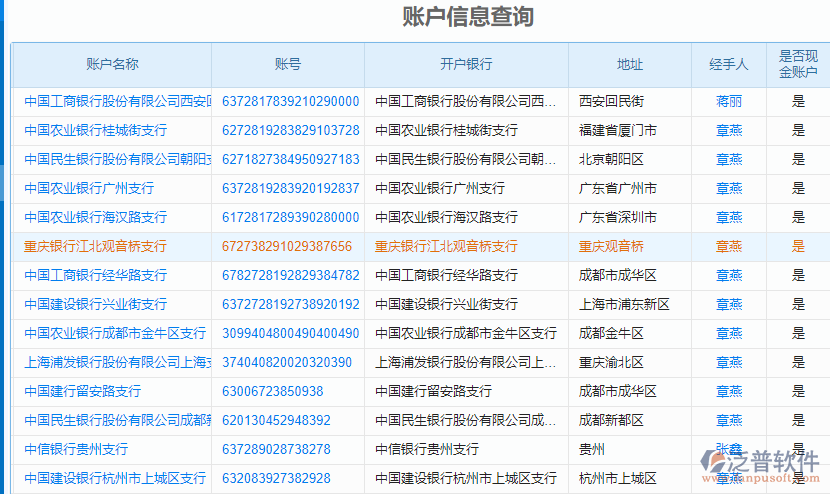Sort by the 账户名称 column header
830x494 pixels.
click(x=112, y=65)
